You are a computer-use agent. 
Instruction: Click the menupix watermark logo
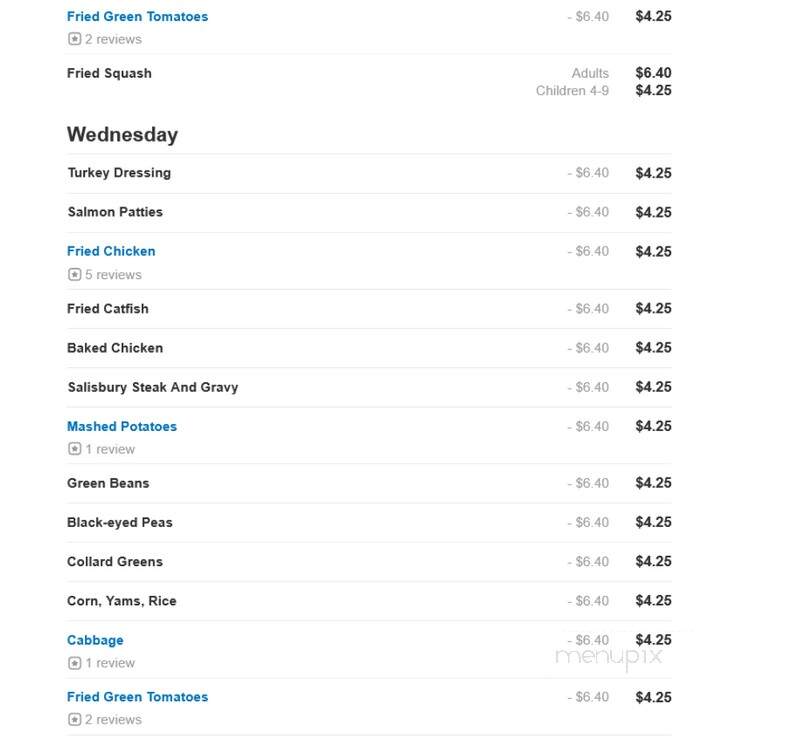(609, 658)
